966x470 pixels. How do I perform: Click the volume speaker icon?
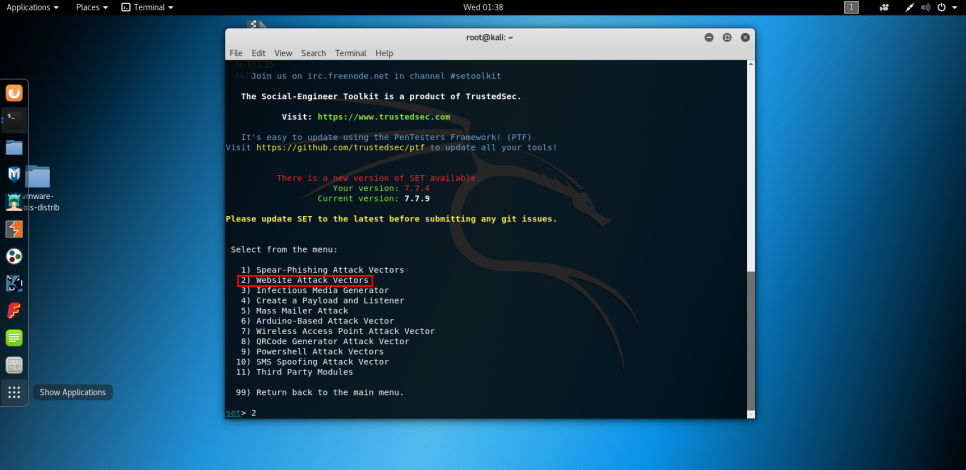[x=925, y=7]
